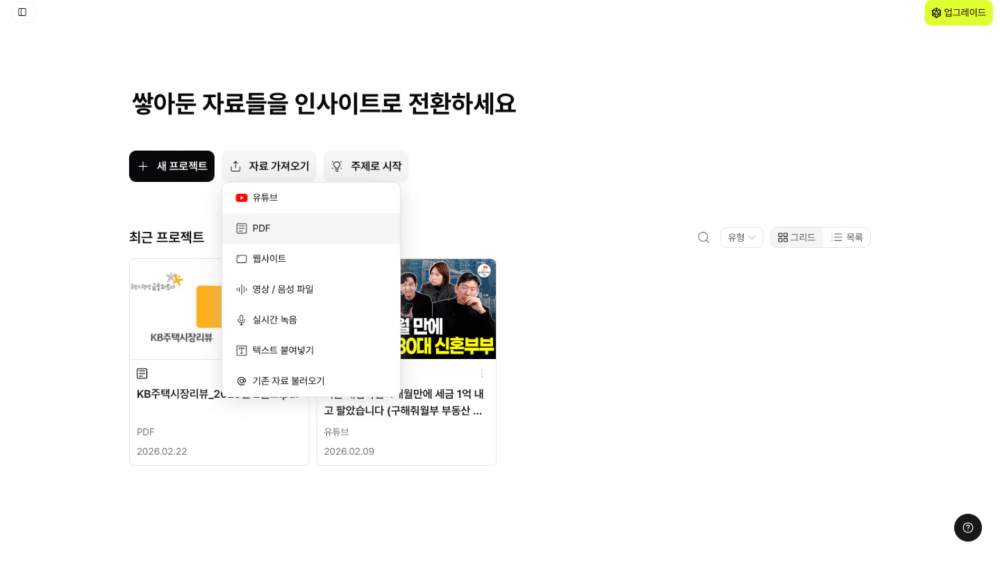The image size is (1000, 565).
Task: Open the 신혼부부 YouTube video thumbnail
Action: pos(448,309)
